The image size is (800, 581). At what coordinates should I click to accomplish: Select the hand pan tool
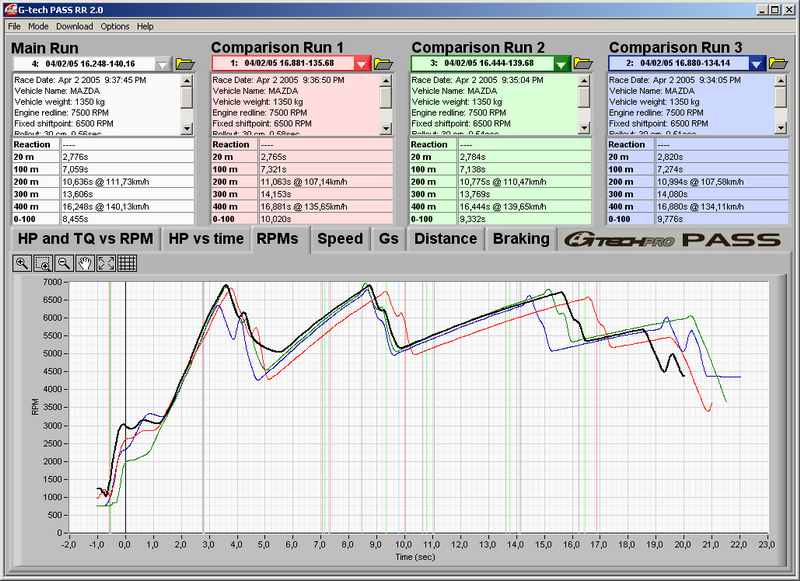point(85,263)
